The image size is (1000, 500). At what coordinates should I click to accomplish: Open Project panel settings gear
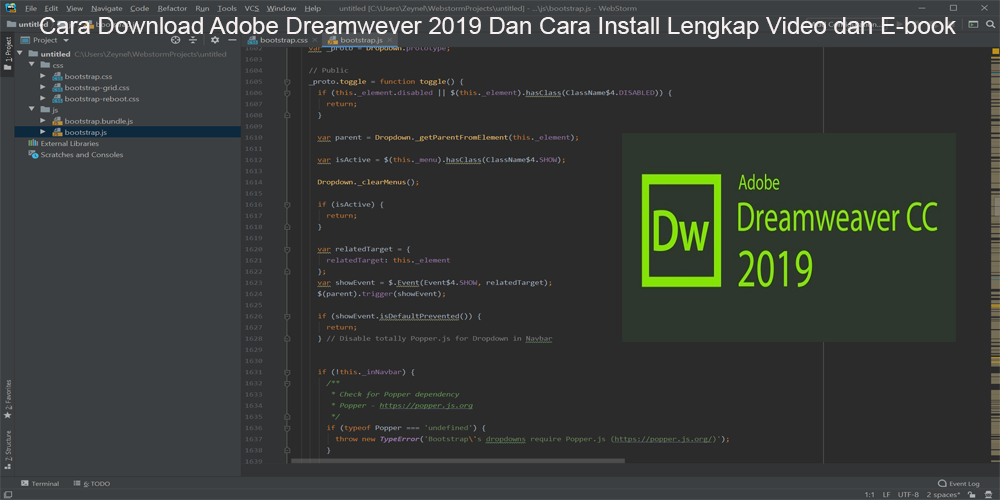pyautogui.click(x=215, y=40)
